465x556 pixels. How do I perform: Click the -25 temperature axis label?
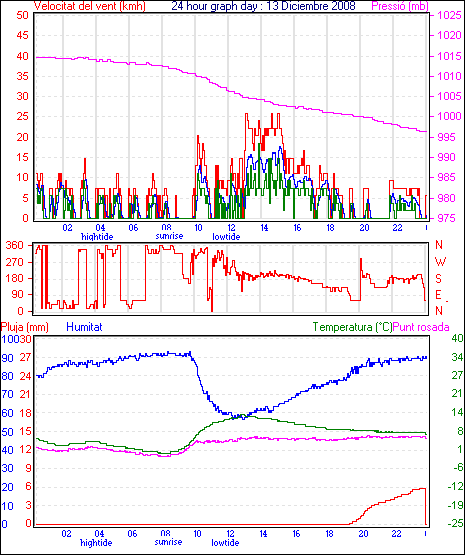point(456,523)
